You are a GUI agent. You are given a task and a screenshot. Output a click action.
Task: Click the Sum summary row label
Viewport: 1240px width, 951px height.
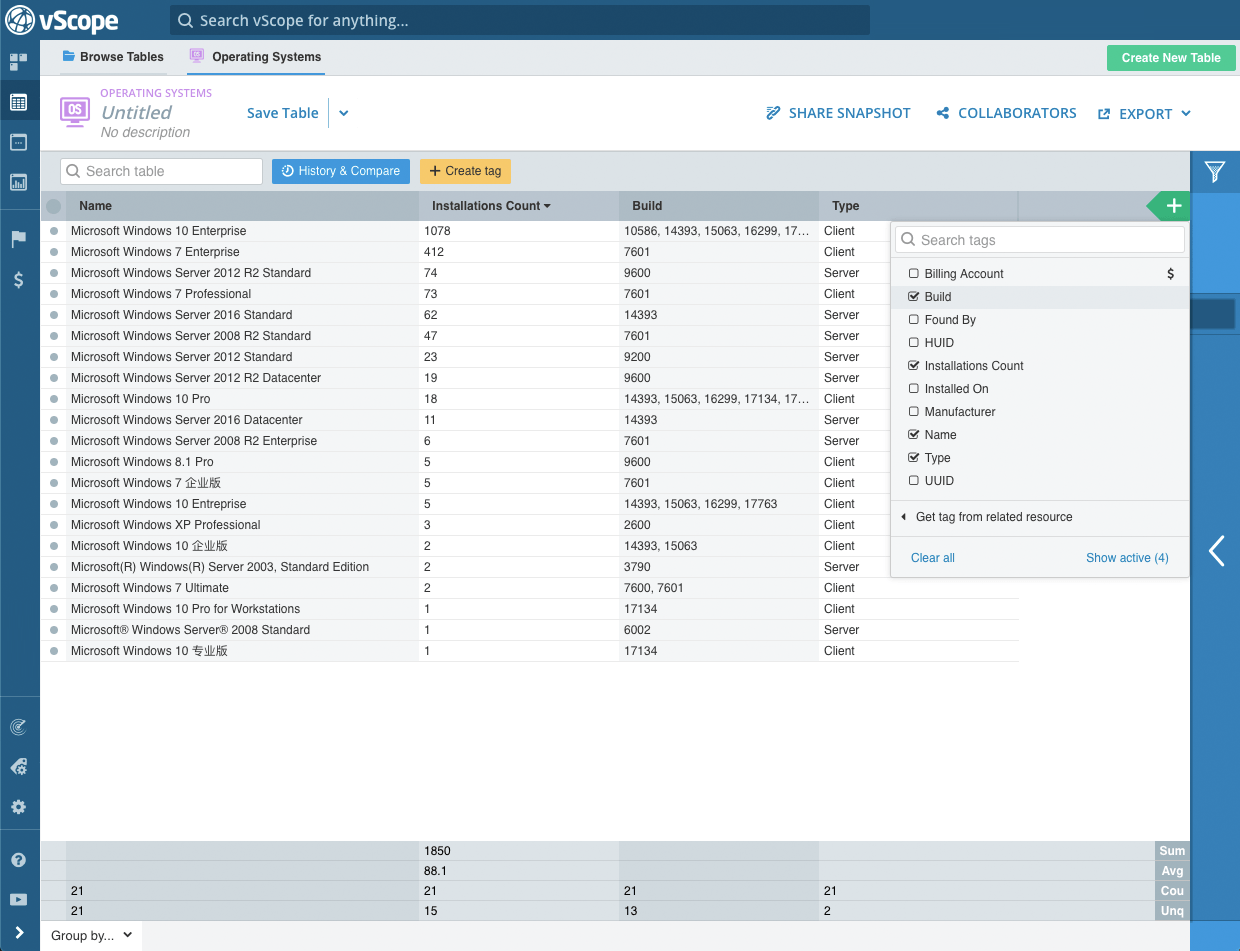1172,851
